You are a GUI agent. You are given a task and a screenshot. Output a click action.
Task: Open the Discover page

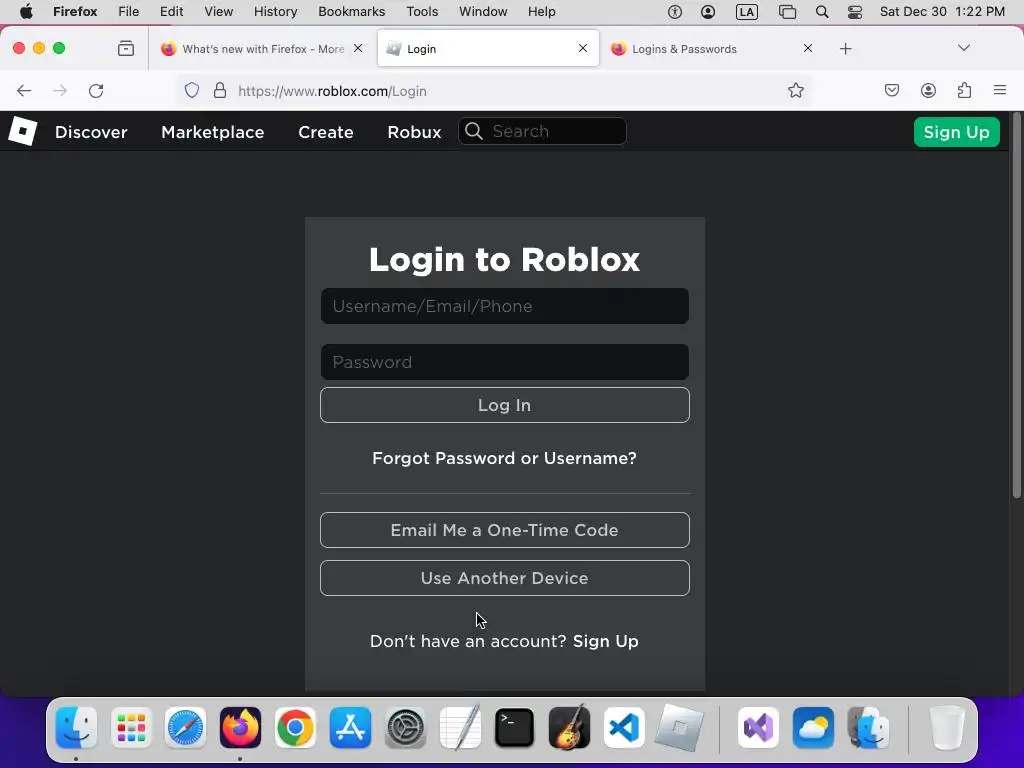click(91, 132)
